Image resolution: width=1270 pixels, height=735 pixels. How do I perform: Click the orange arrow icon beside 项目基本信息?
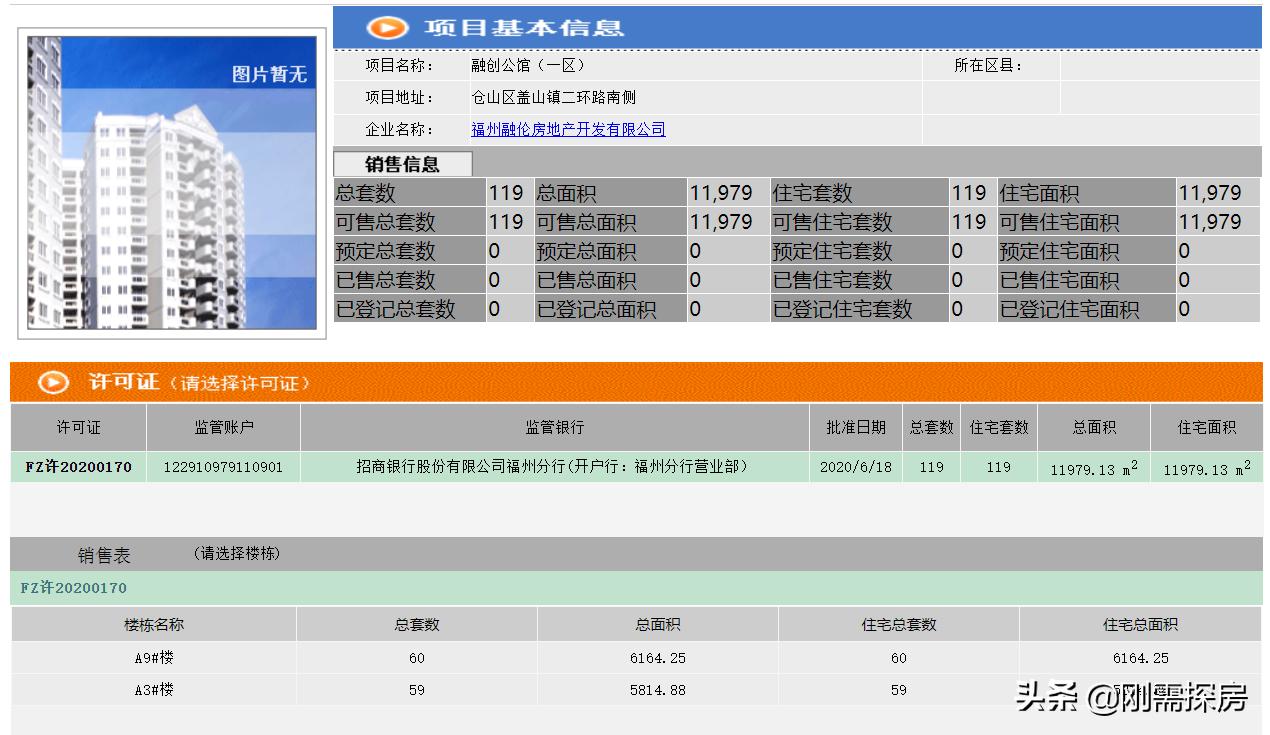tap(388, 28)
